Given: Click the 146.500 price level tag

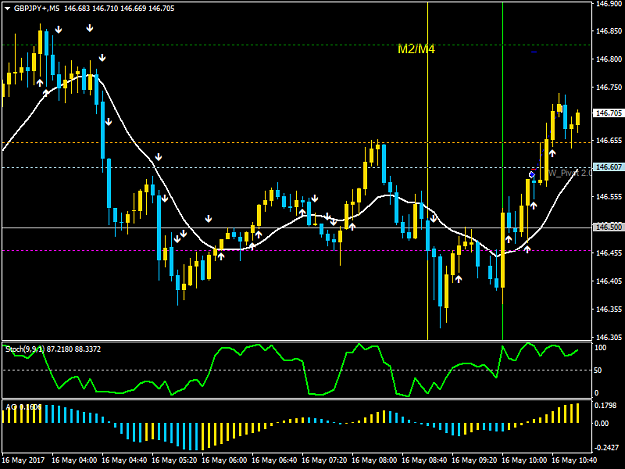Looking at the screenshot, I should (x=609, y=227).
